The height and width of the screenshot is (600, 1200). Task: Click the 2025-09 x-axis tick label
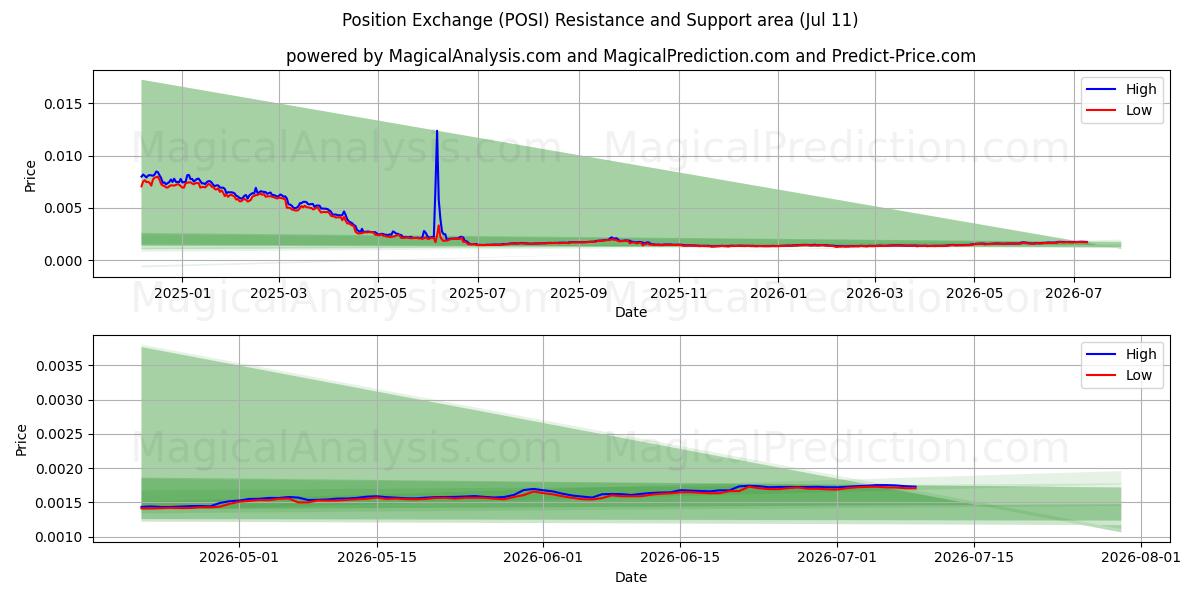coord(580,293)
